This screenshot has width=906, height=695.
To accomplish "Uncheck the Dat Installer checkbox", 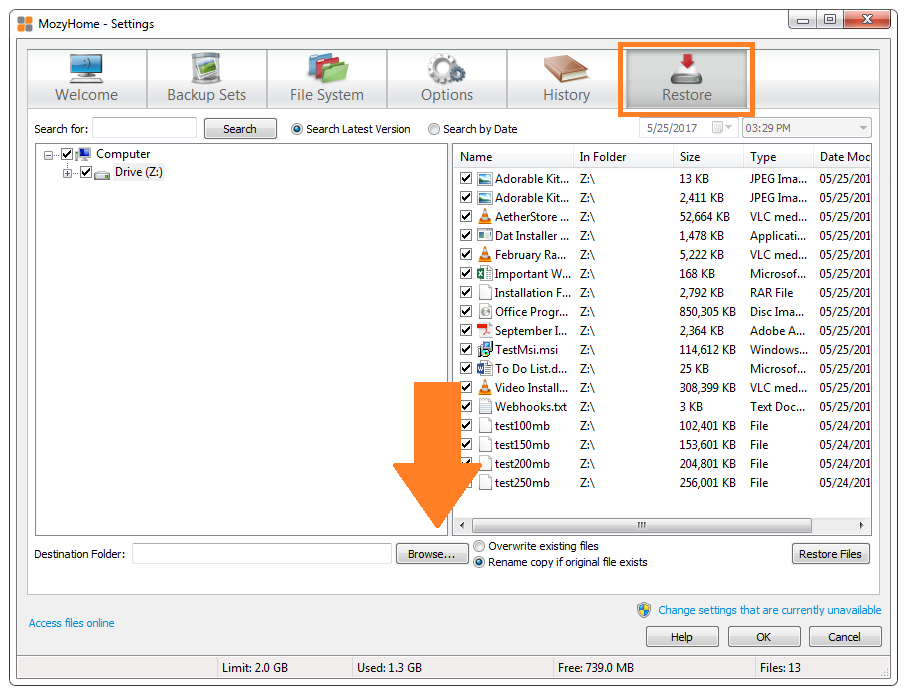I will pos(466,235).
